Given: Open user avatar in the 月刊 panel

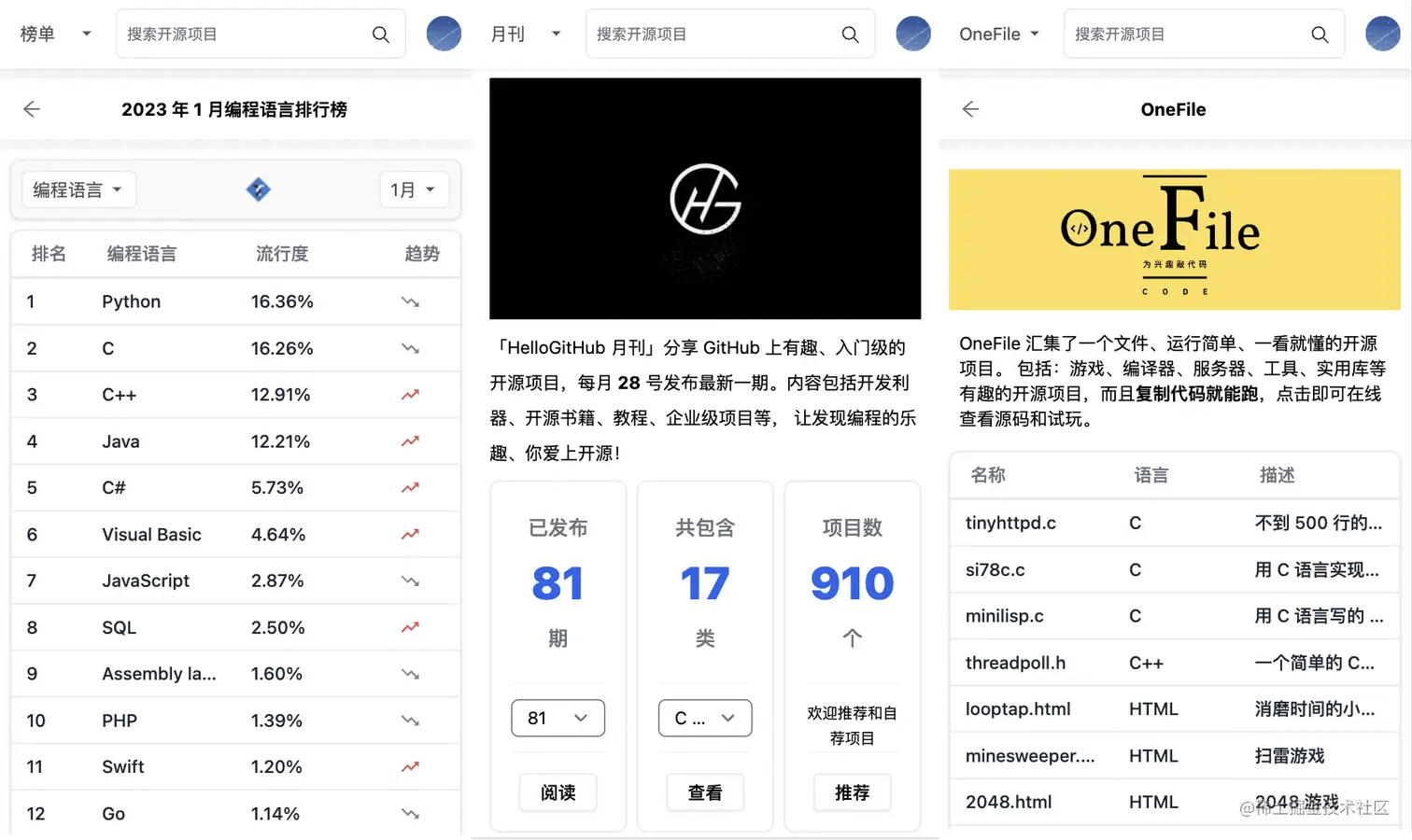Looking at the screenshot, I should pyautogui.click(x=912, y=34).
